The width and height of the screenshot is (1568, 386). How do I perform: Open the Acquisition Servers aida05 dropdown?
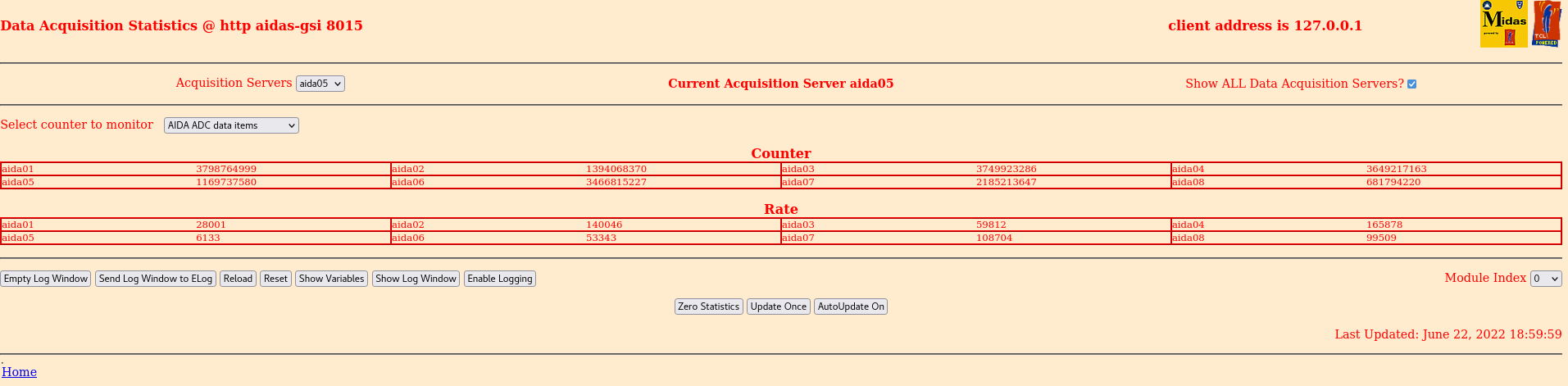coord(320,84)
